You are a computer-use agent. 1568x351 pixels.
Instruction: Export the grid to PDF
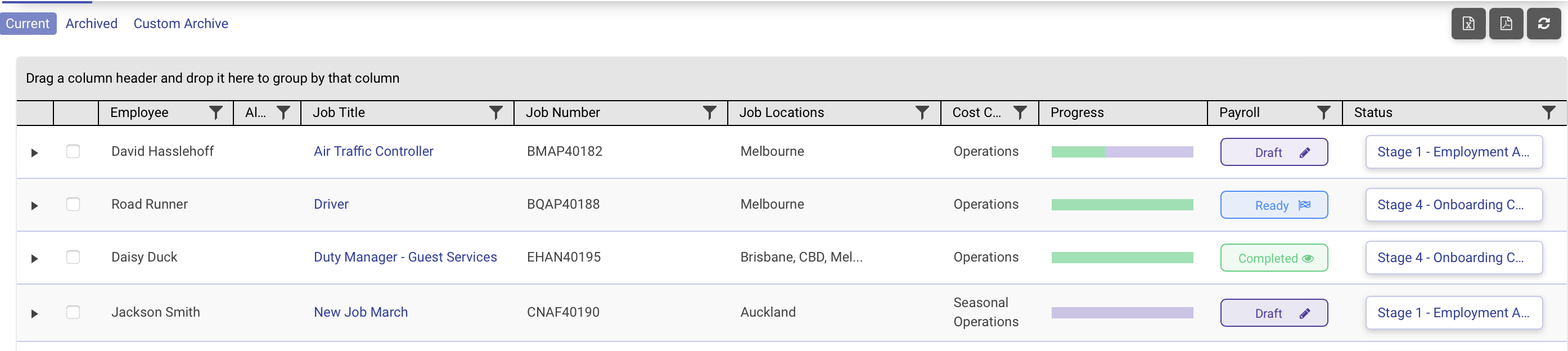point(1506,24)
